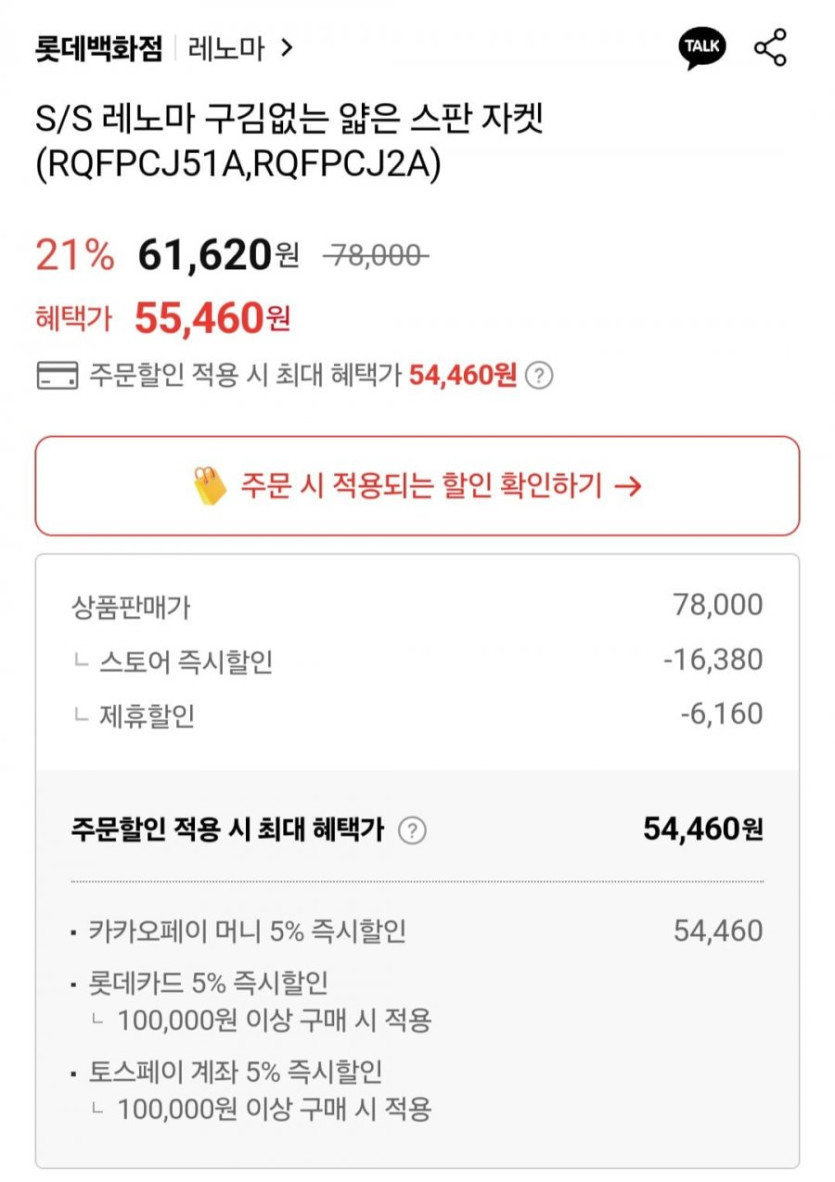
Task: Click help icon next to red 54,460원
Action: (539, 376)
